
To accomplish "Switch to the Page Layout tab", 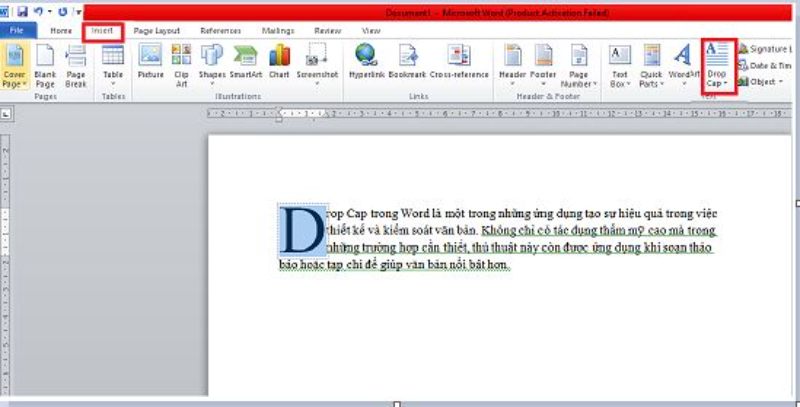I will click(157, 31).
